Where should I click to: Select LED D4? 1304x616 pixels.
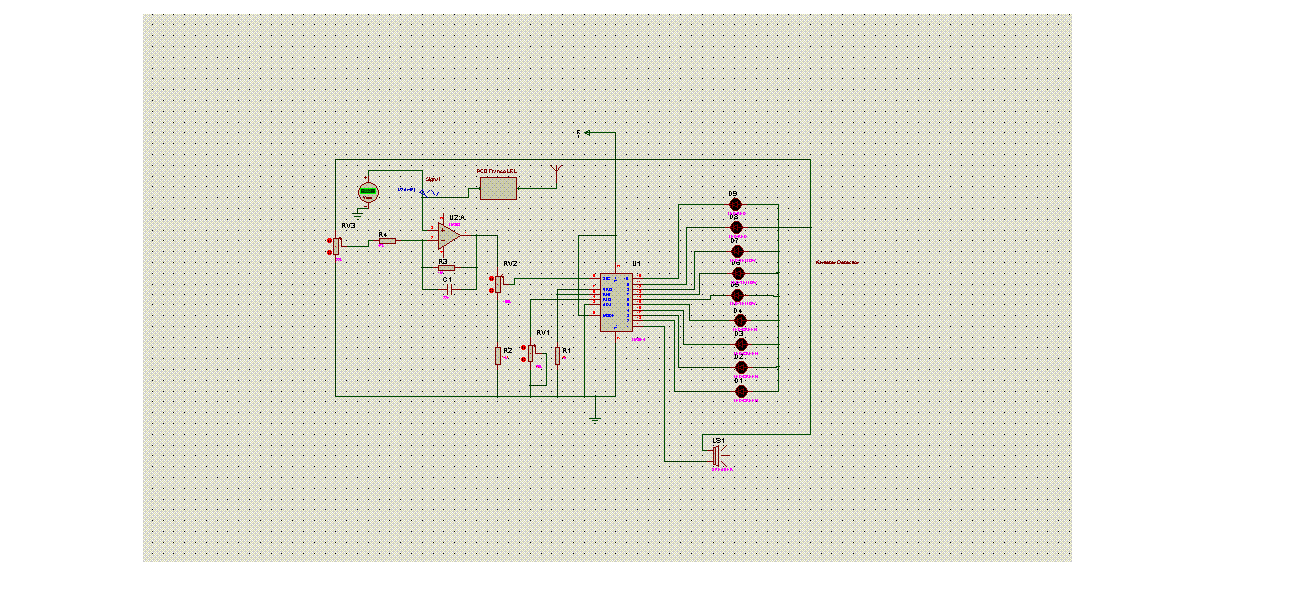(740, 320)
